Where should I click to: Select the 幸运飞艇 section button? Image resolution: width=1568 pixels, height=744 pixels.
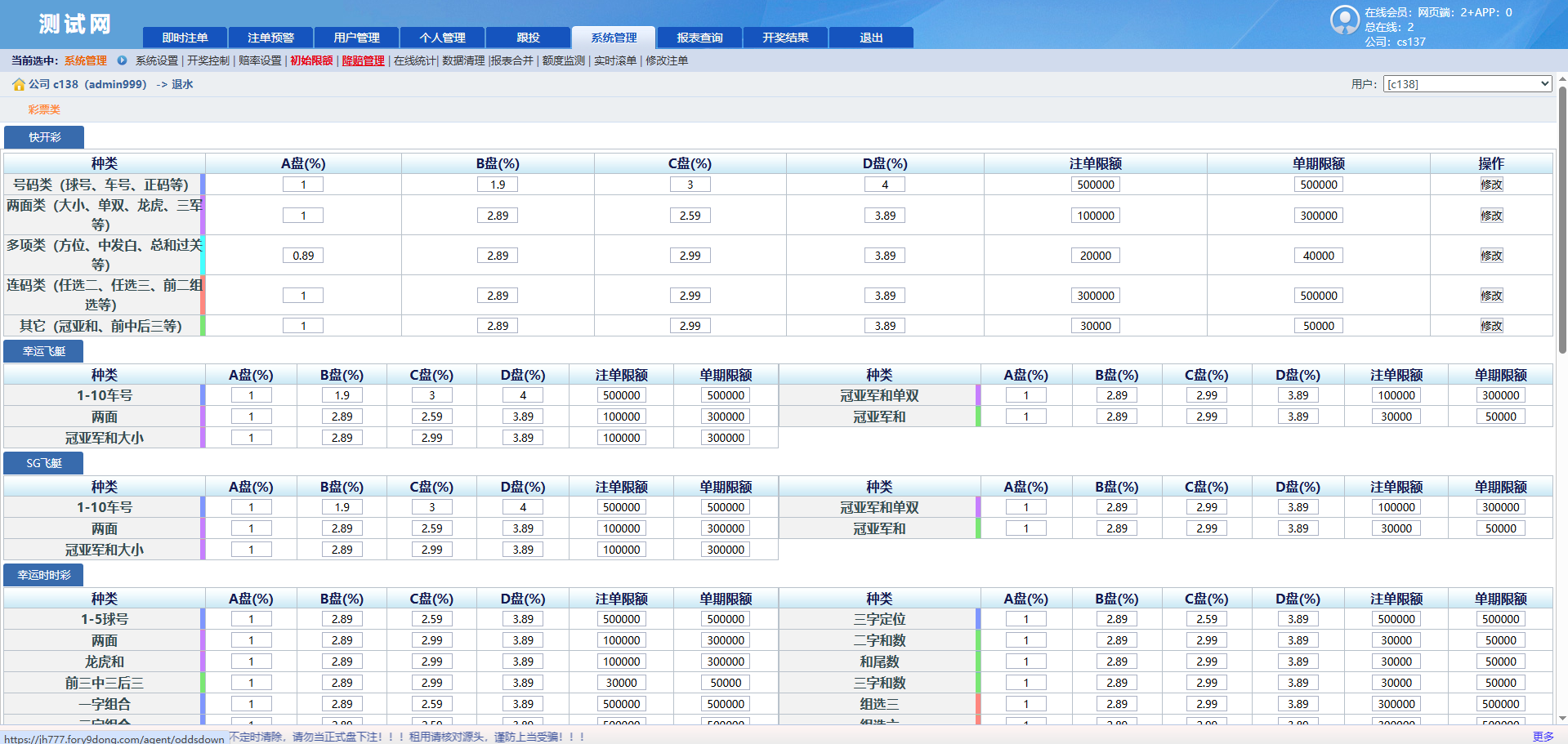click(44, 351)
